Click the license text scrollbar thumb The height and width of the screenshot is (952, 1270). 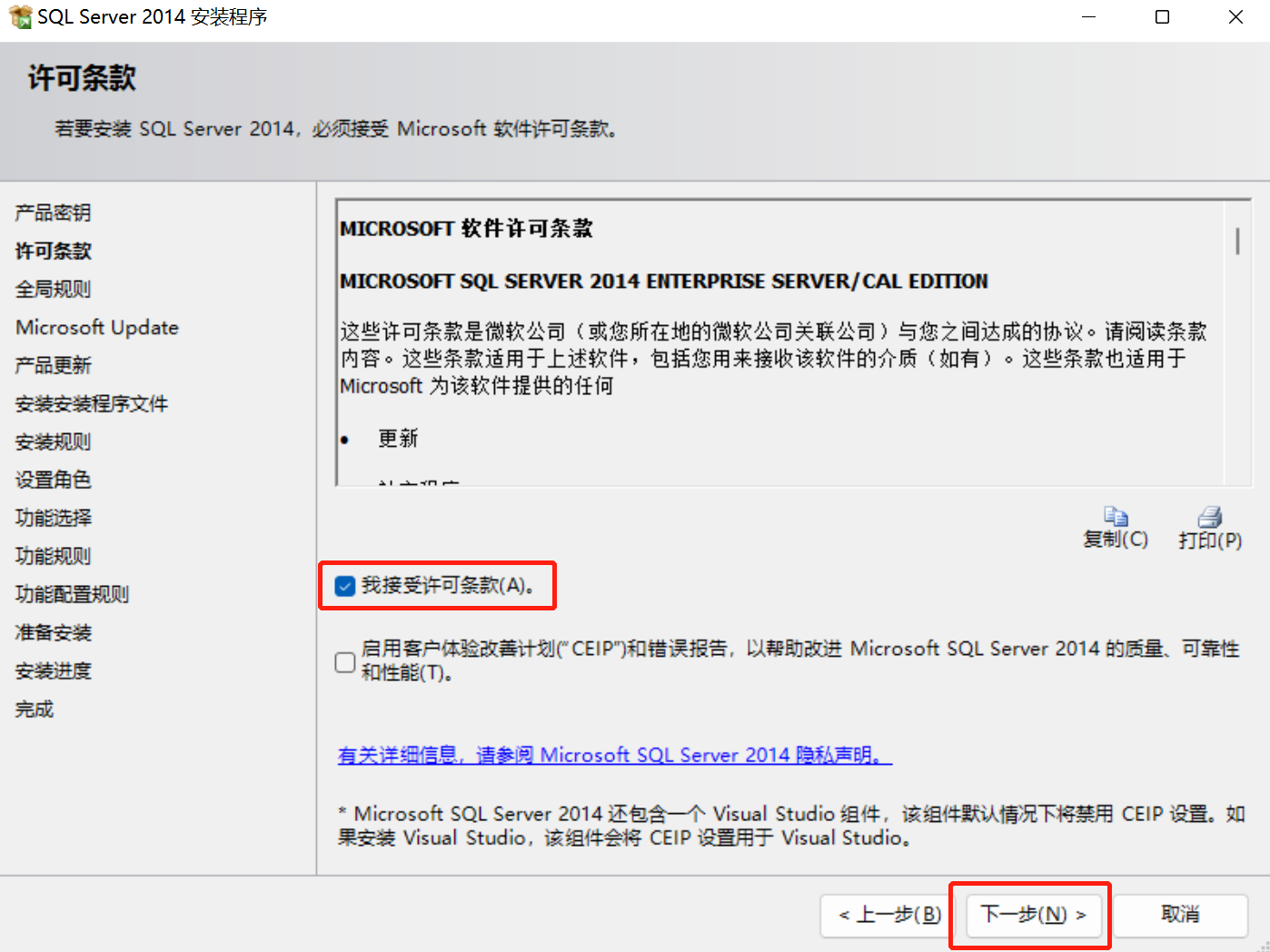1237,241
